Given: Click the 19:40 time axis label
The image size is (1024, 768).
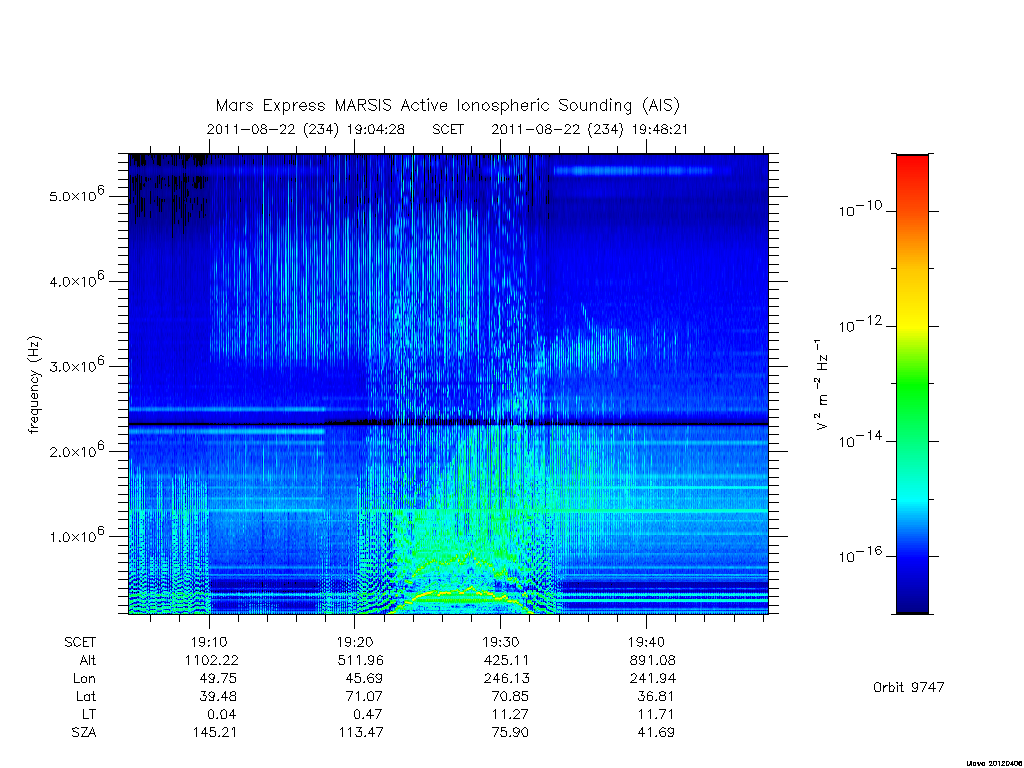Looking at the screenshot, I should tap(646, 642).
